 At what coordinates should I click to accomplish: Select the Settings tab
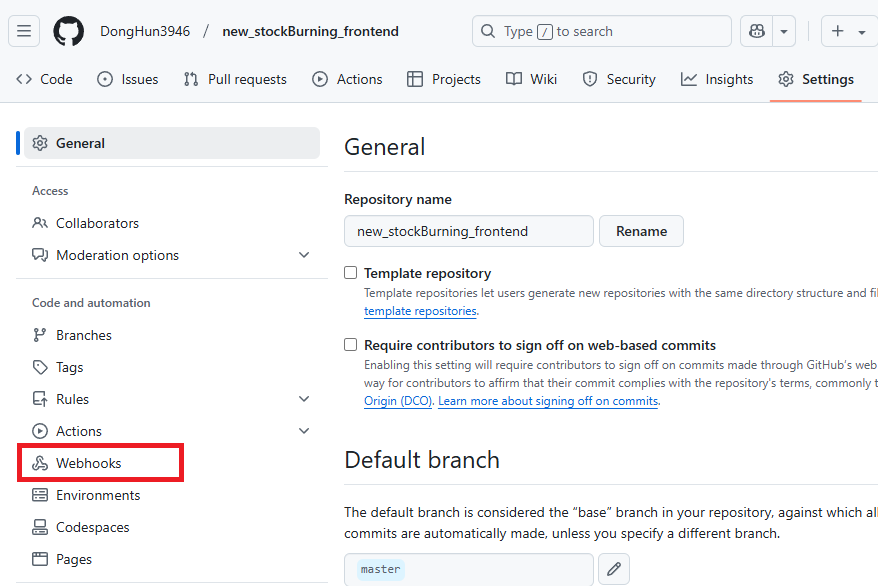point(816,79)
